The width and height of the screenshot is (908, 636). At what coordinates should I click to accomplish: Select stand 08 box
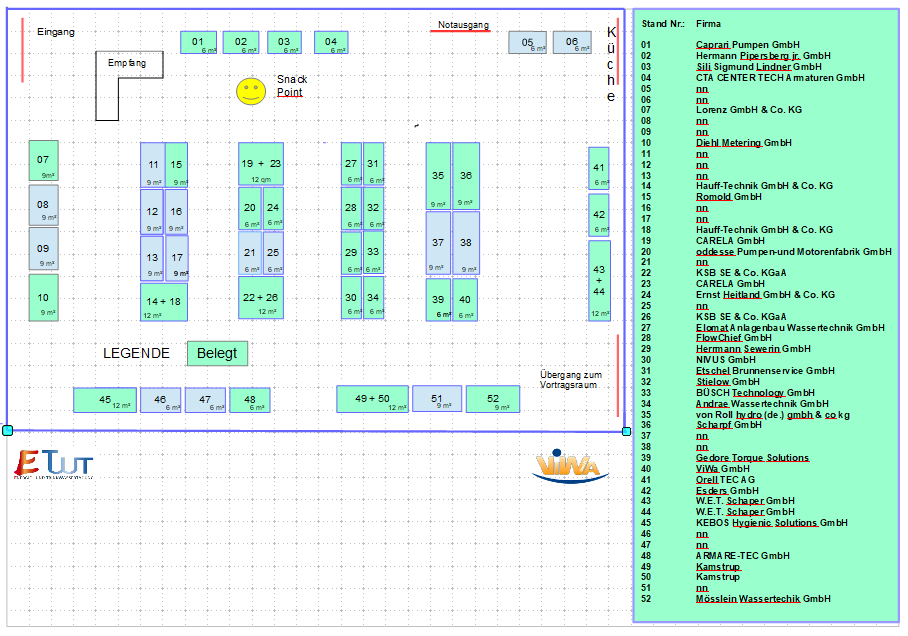(43, 204)
